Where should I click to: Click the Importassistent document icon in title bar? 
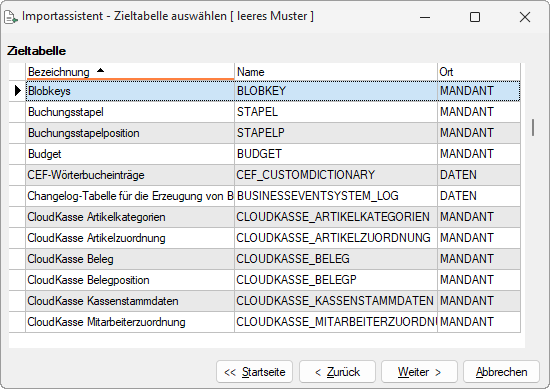coord(11,17)
